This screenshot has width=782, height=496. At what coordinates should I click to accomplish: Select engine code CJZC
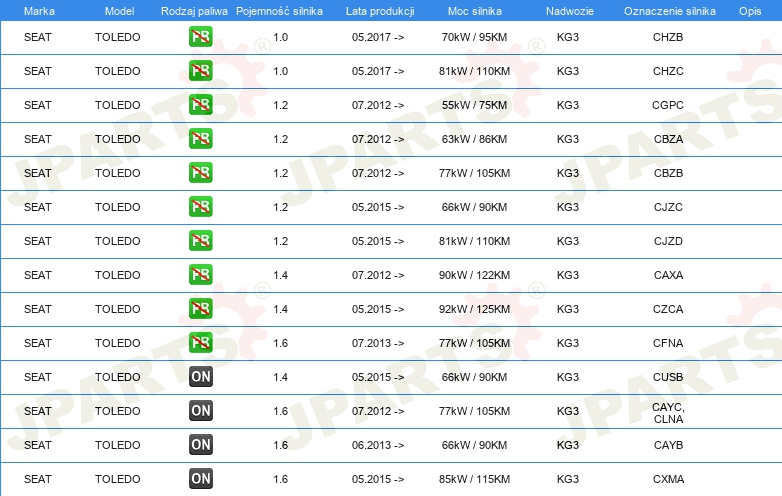[668, 207]
